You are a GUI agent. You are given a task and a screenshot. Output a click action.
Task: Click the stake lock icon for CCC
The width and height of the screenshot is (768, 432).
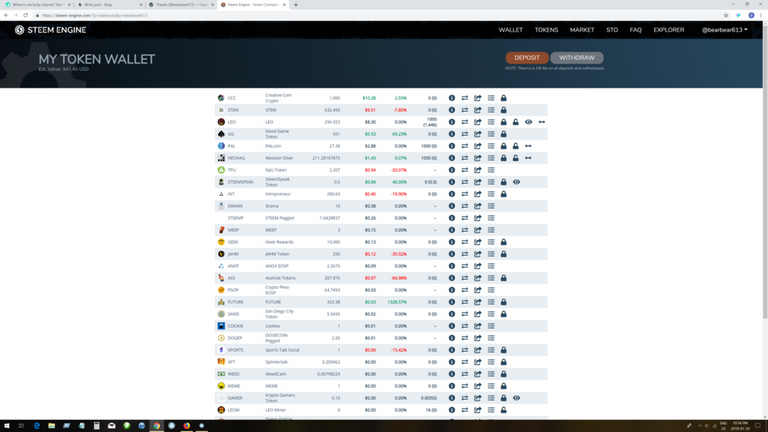click(504, 98)
